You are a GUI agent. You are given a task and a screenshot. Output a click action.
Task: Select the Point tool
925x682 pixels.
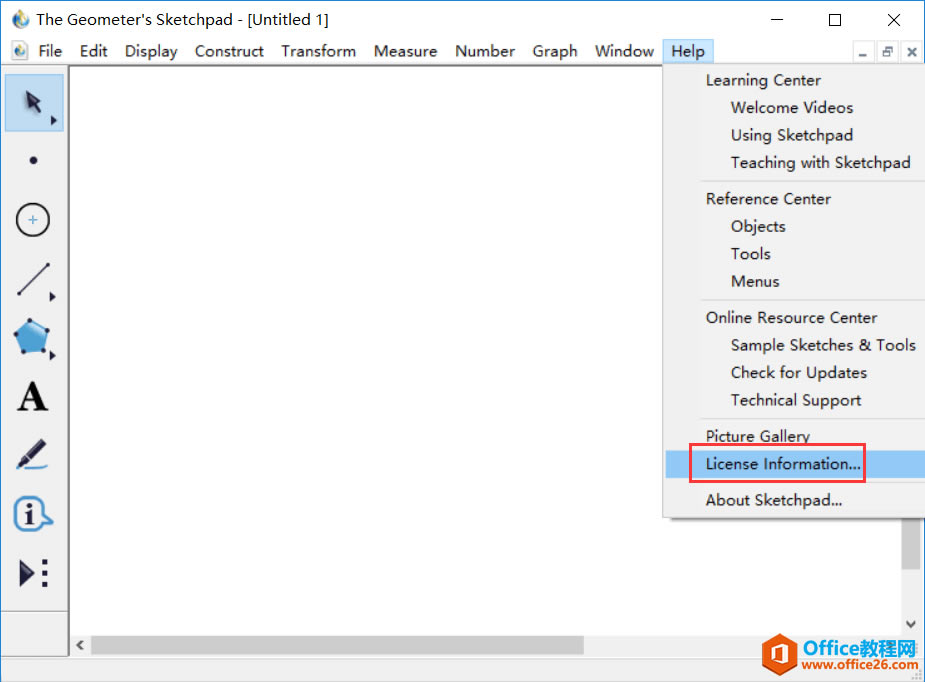[x=34, y=160]
